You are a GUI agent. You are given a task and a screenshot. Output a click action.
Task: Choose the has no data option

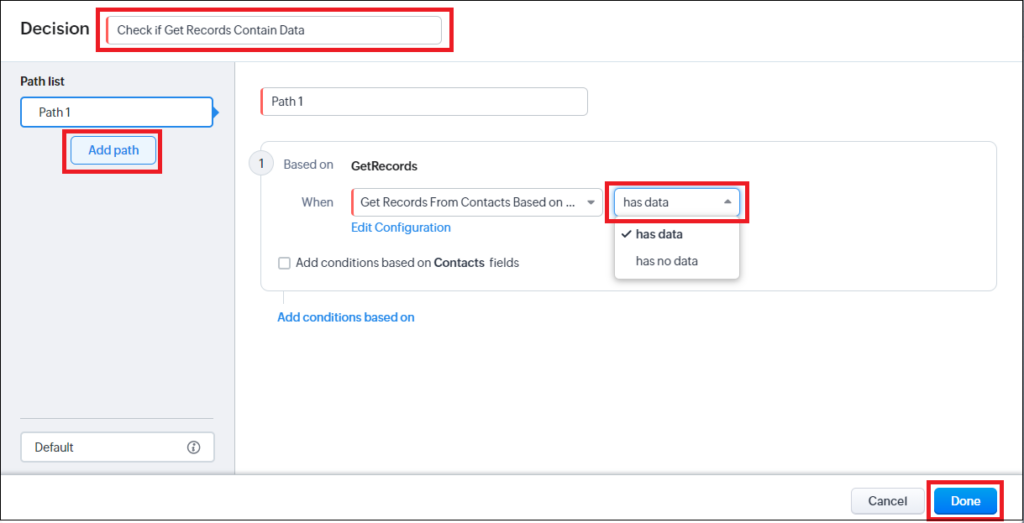[667, 261]
